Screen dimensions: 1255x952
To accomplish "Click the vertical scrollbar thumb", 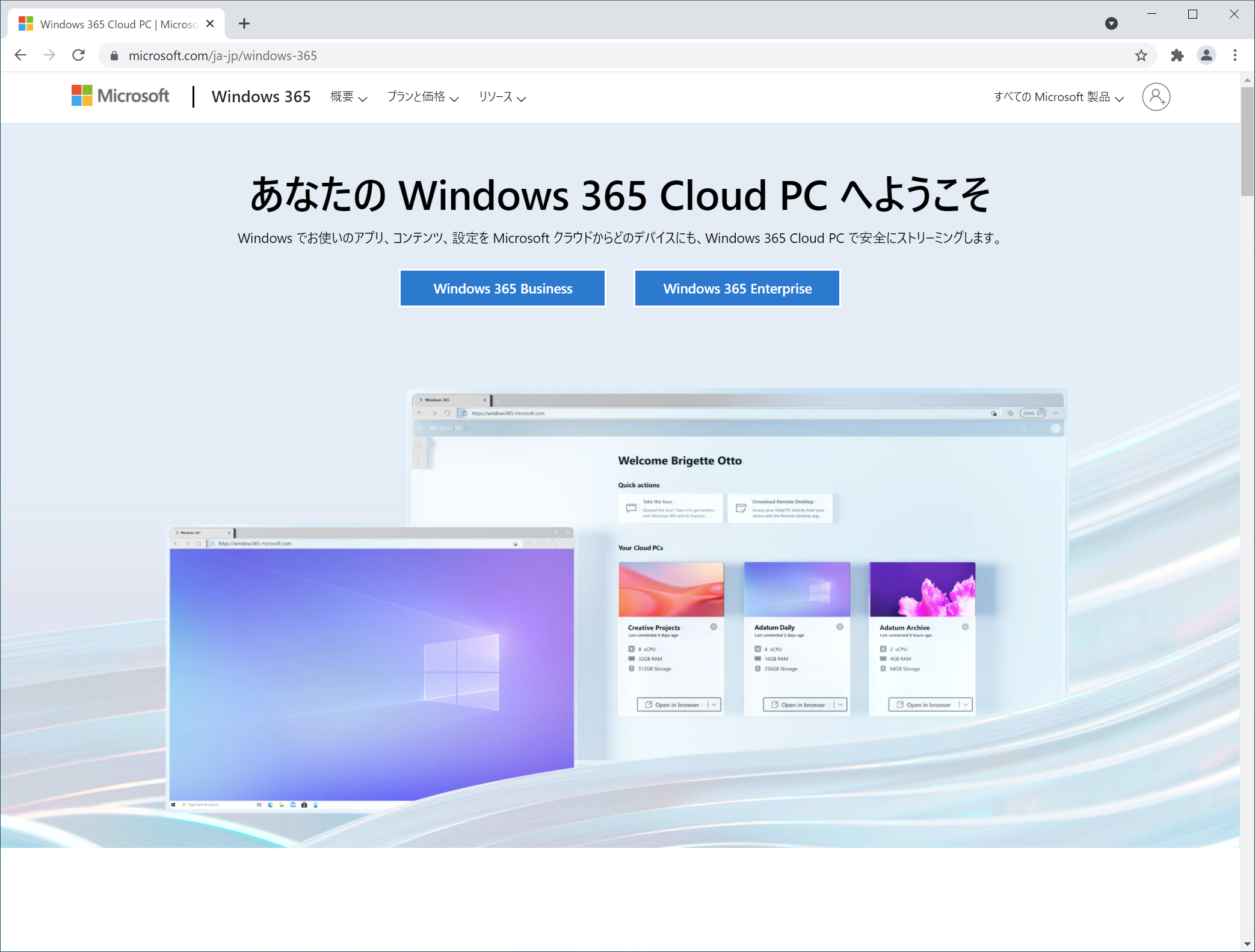I will click(1247, 141).
